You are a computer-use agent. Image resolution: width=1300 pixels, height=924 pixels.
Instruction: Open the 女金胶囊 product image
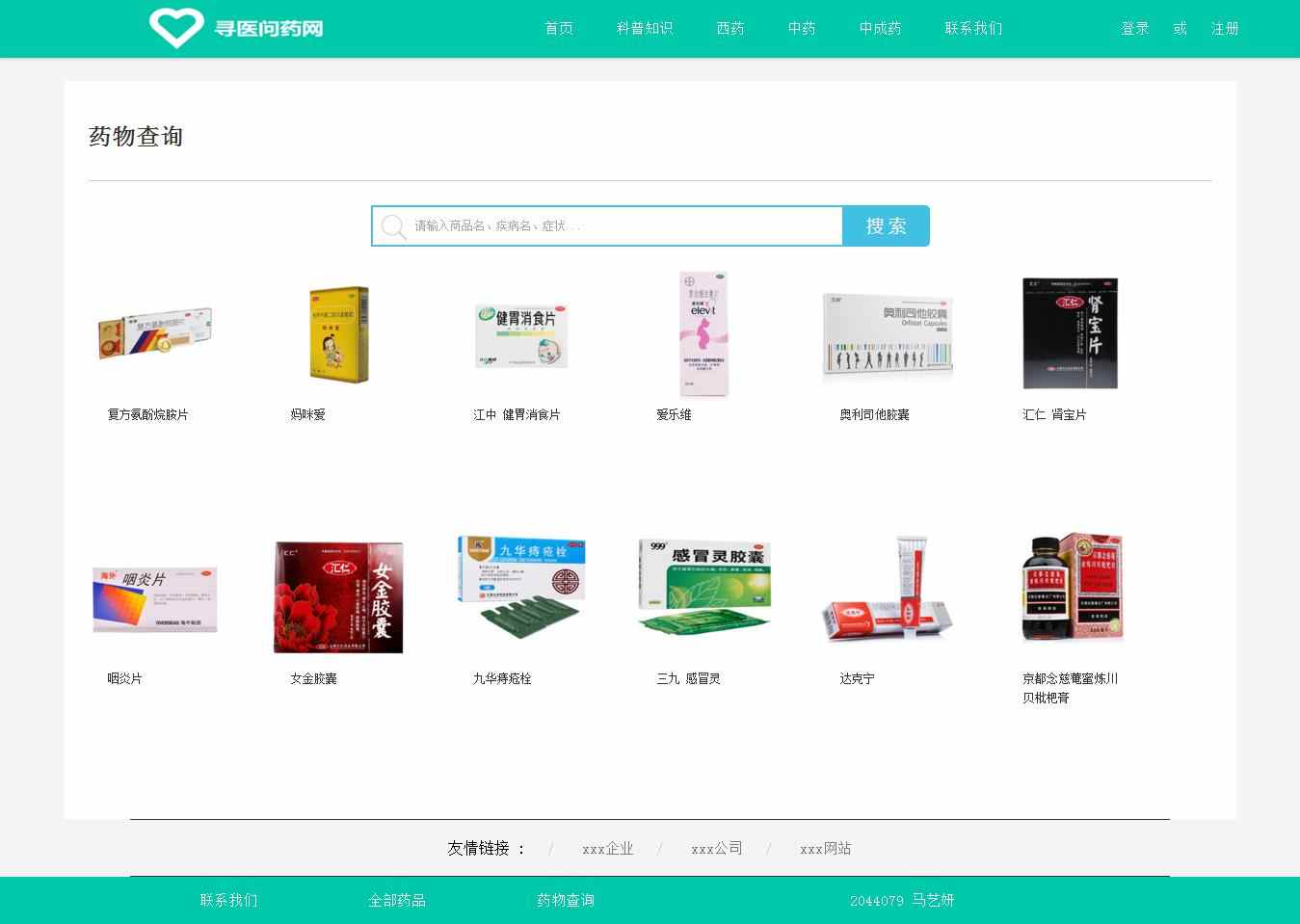click(x=338, y=597)
